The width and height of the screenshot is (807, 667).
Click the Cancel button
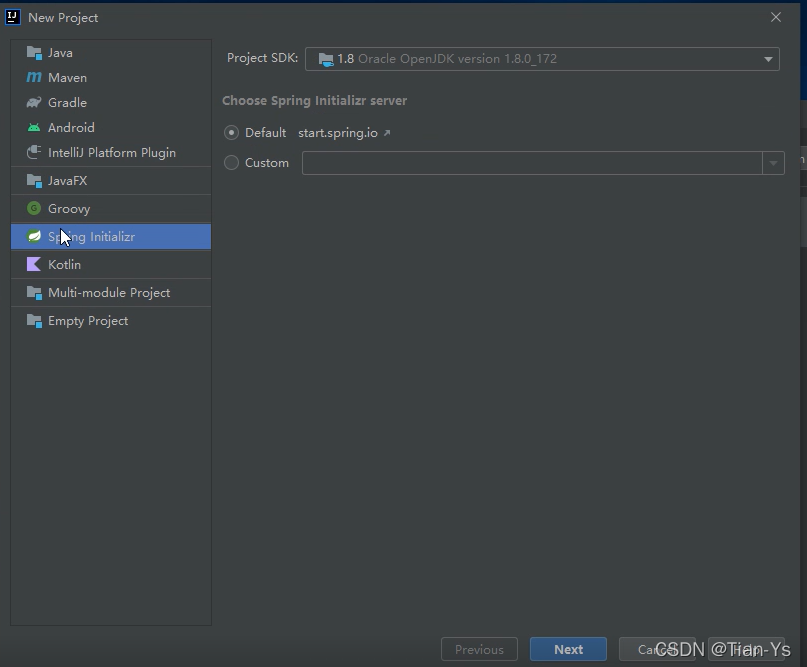coord(657,649)
